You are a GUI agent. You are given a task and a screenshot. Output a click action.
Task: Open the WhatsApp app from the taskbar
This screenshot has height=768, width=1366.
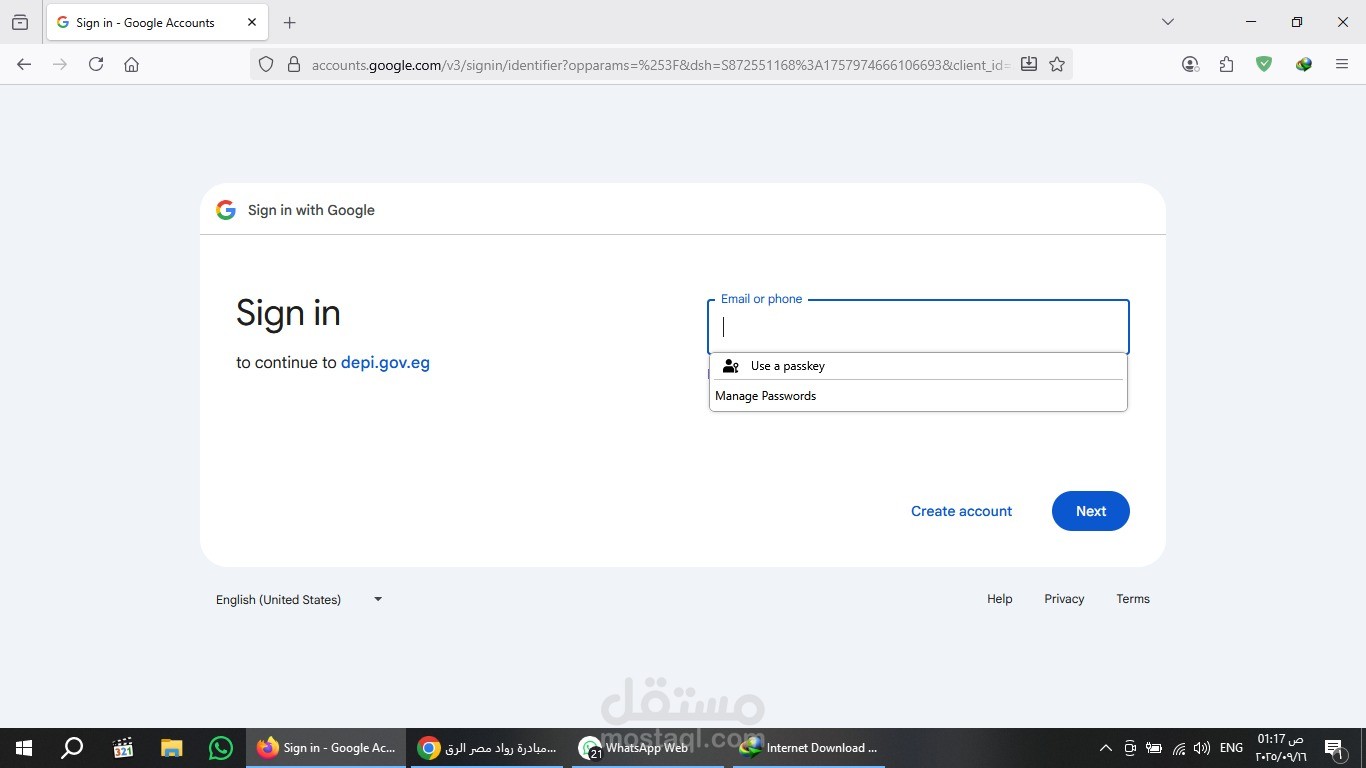[221, 748]
